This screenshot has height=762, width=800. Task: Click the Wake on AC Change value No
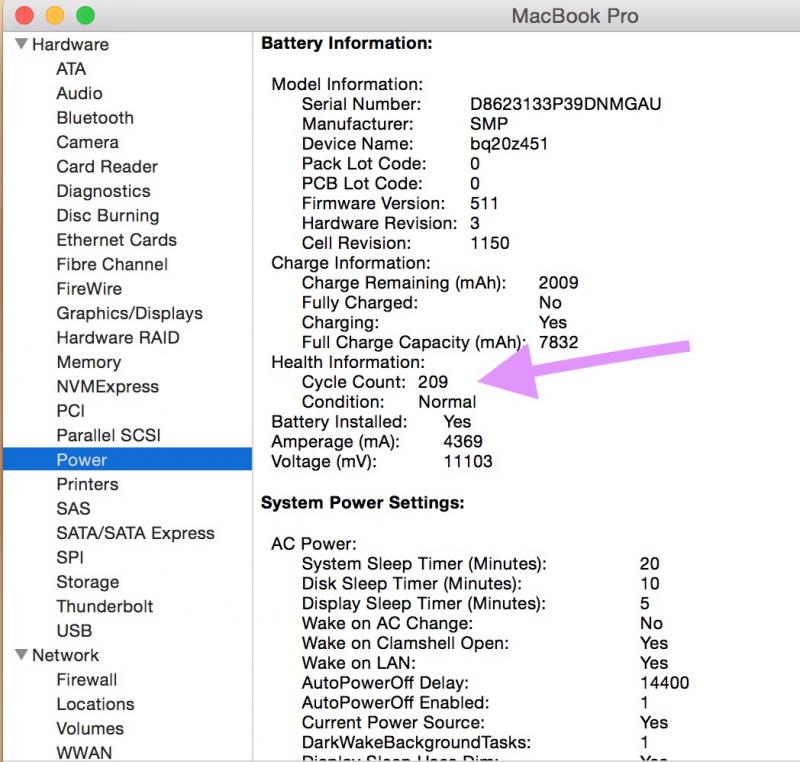pyautogui.click(x=652, y=623)
